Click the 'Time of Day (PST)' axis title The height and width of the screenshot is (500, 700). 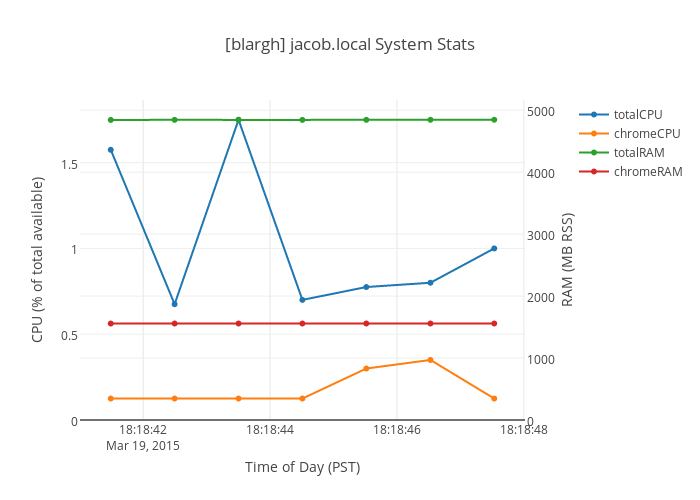302,467
